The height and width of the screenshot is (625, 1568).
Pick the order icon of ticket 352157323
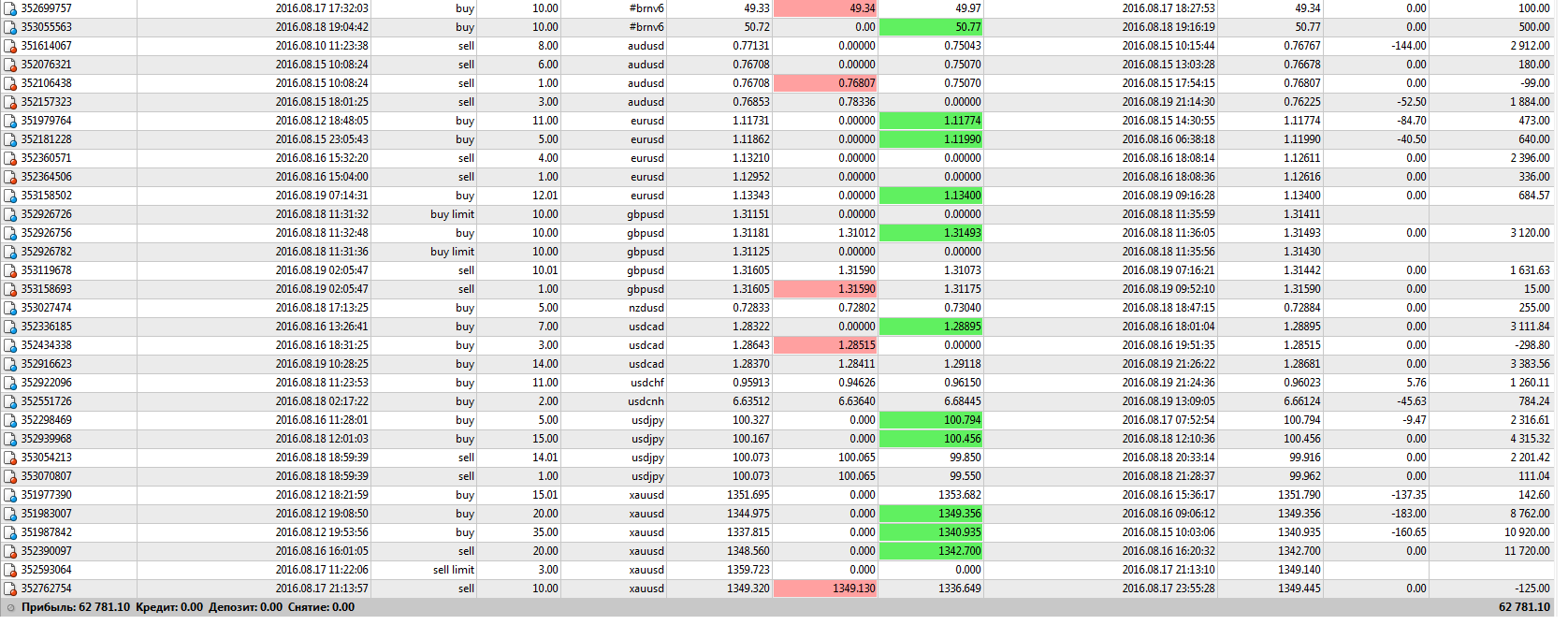point(10,102)
